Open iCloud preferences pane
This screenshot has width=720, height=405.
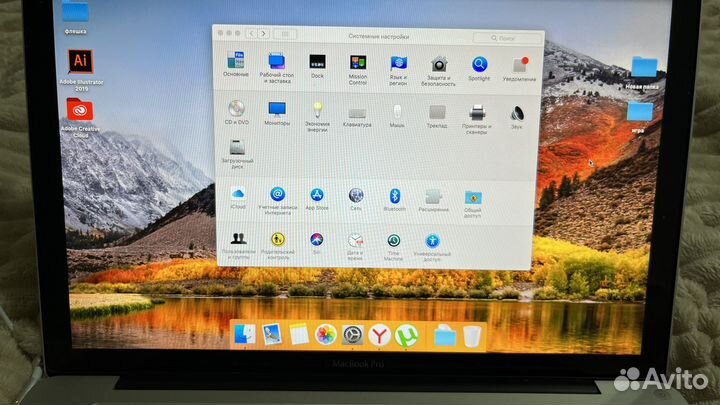[238, 194]
